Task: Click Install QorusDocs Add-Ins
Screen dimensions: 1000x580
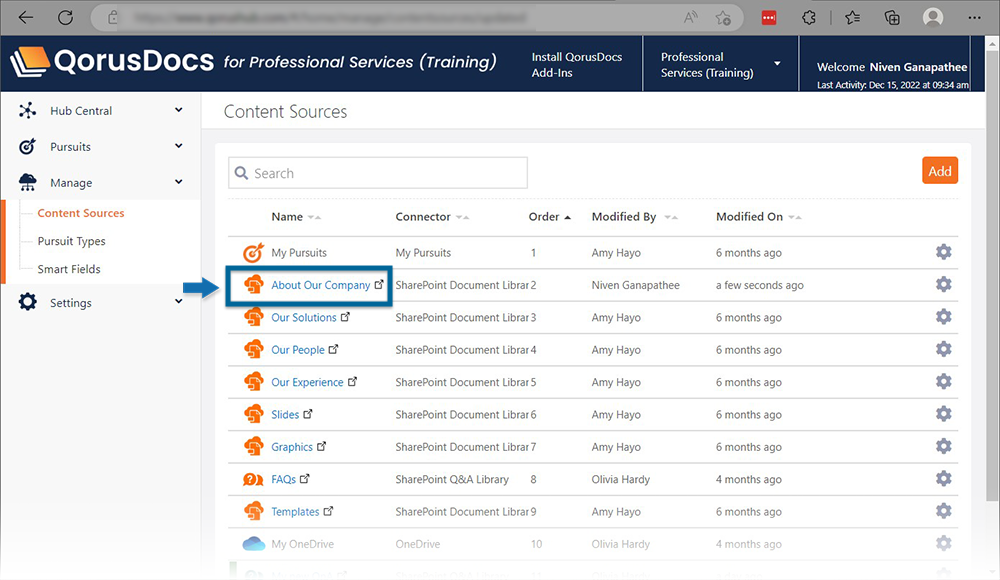Action: tap(577, 64)
